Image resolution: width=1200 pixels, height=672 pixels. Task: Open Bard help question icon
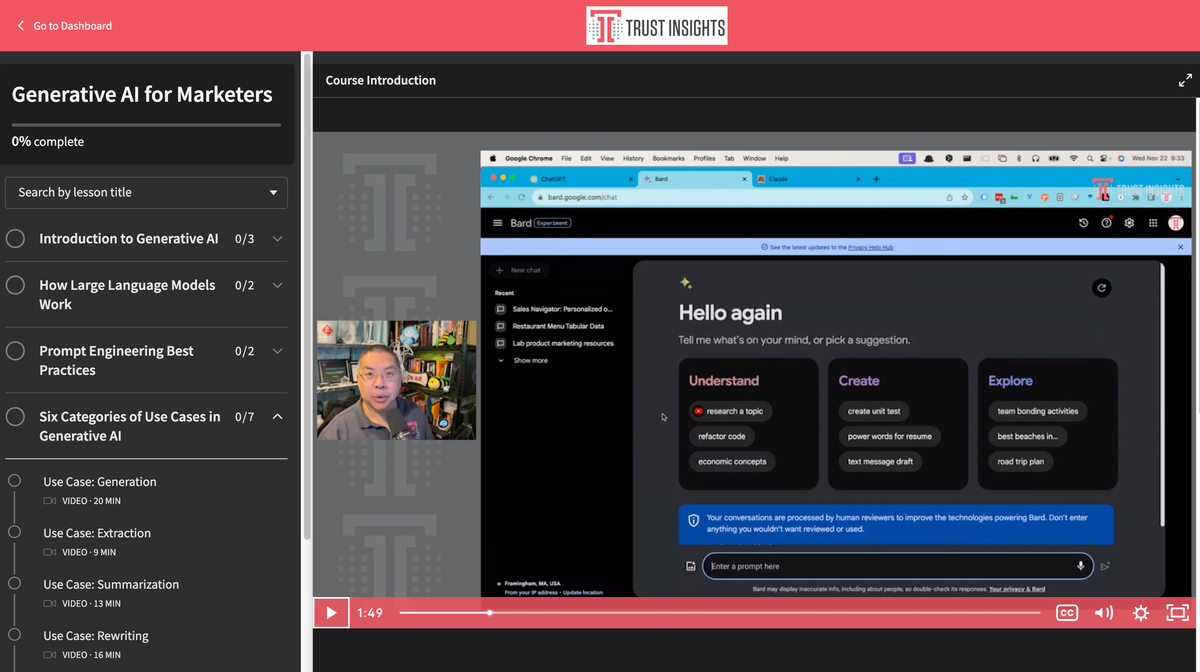coord(1106,223)
